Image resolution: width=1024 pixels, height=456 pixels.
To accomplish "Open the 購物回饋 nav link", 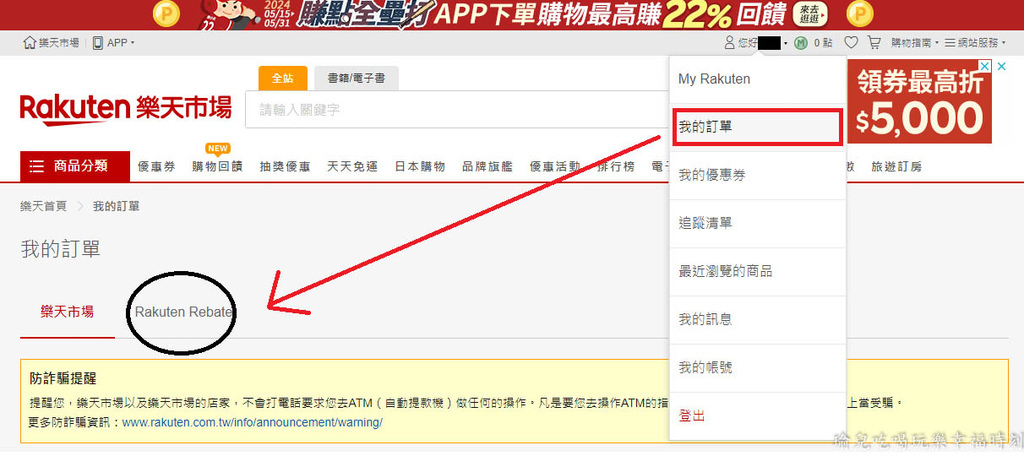I will tap(217, 167).
